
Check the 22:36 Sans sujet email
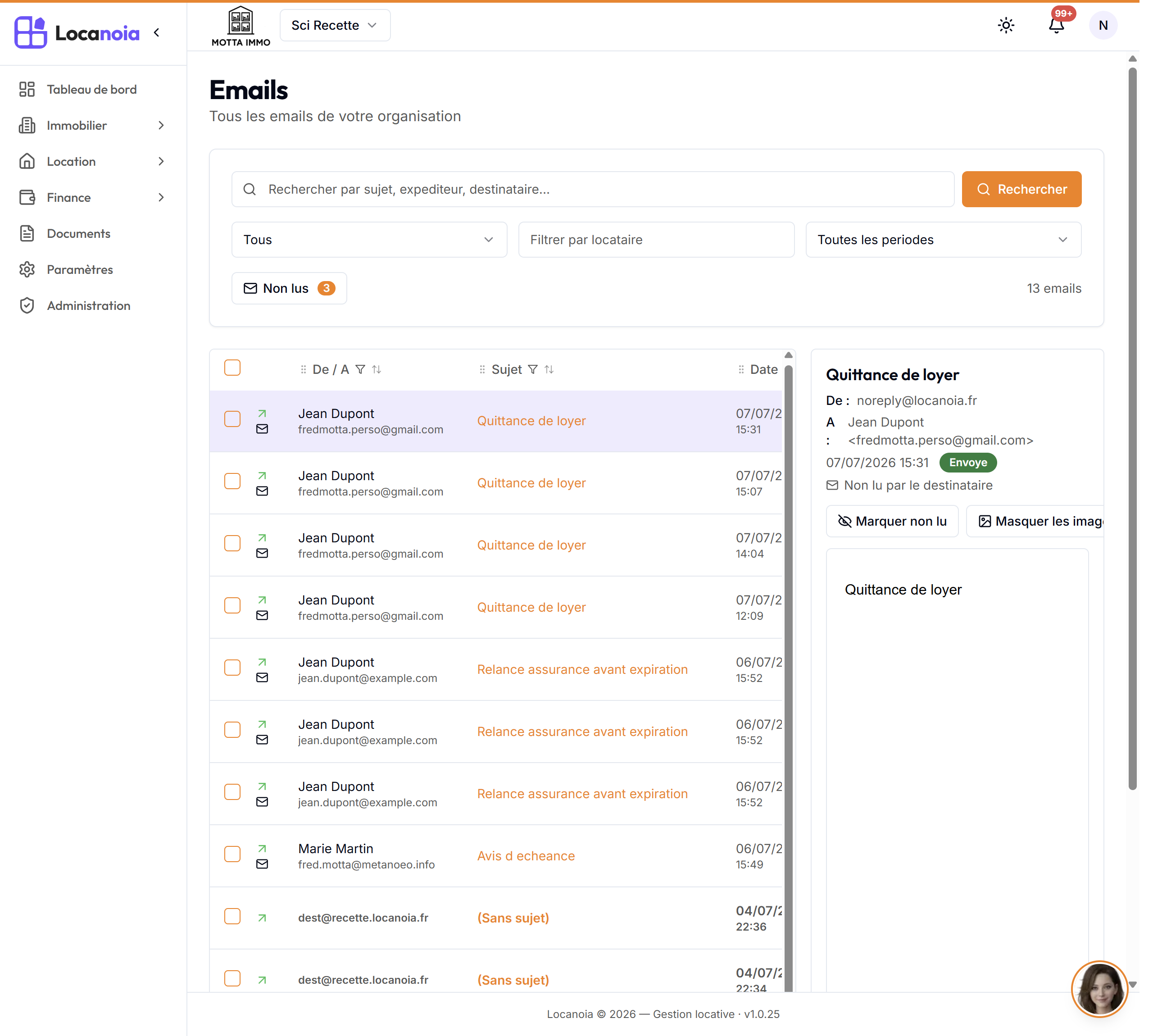(232, 916)
